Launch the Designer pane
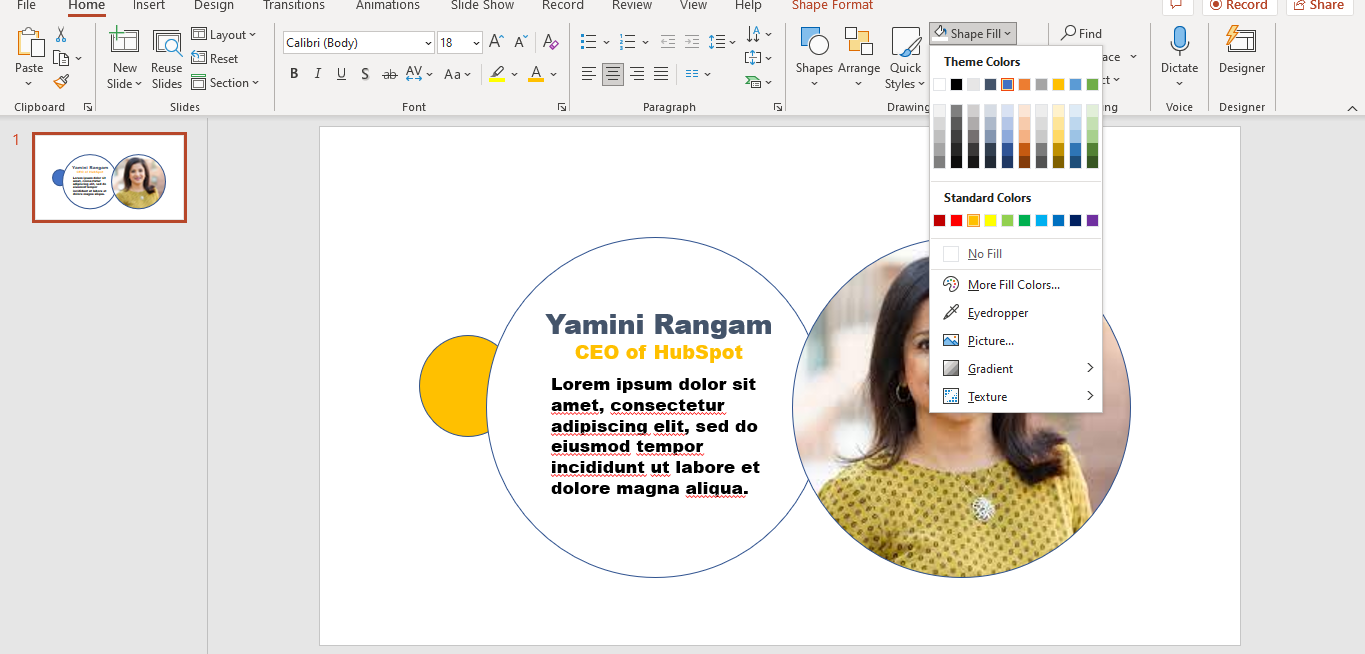The height and width of the screenshot is (654, 1365). pos(1241,57)
